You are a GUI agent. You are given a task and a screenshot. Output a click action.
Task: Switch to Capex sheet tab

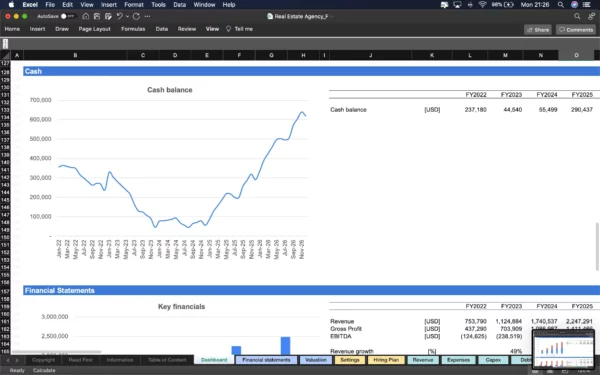(x=493, y=360)
